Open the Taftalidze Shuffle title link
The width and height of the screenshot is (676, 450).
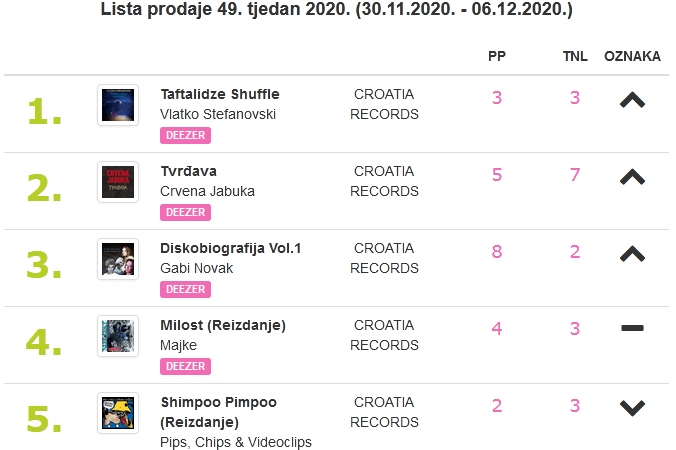(x=219, y=94)
